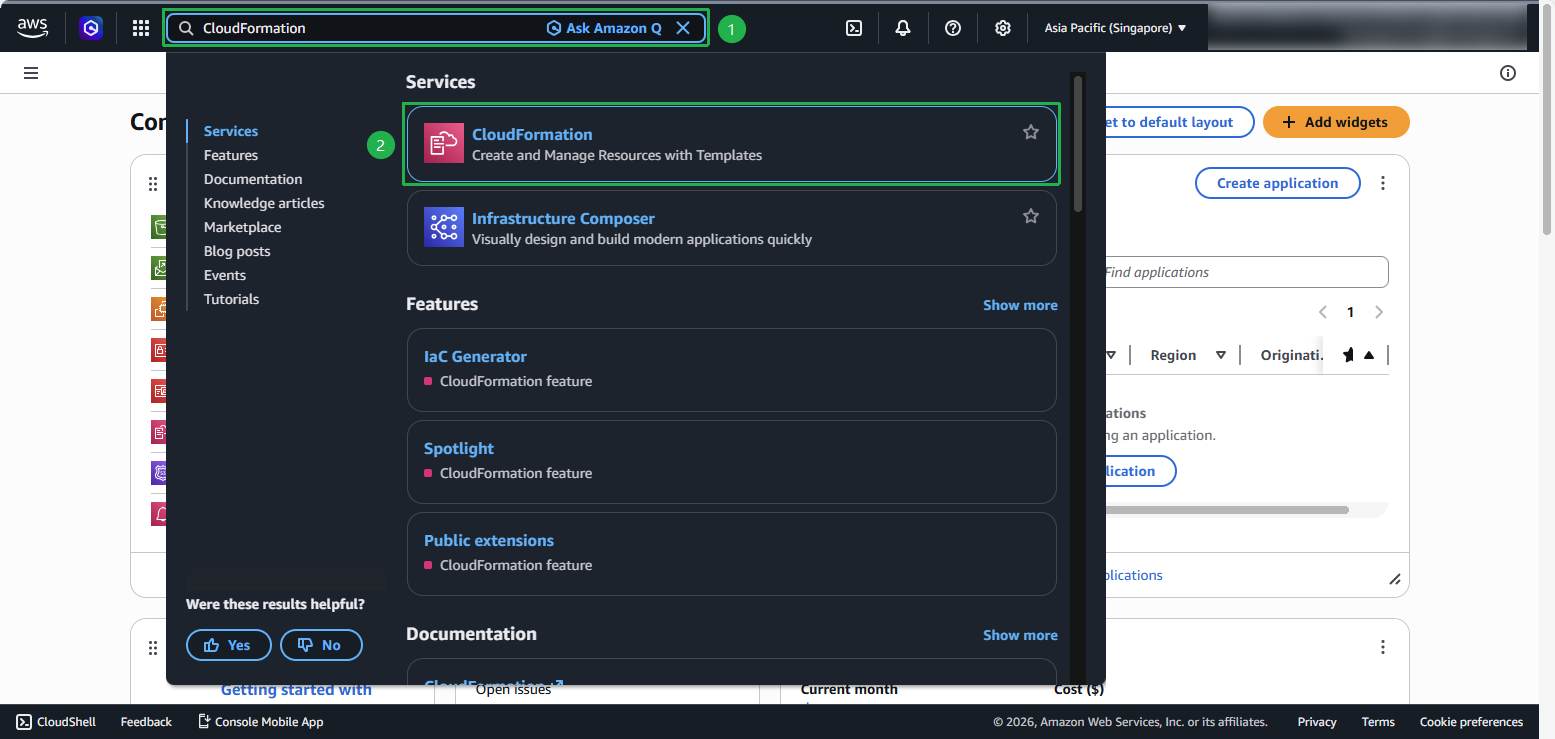Open the Terms footer link
The width and height of the screenshot is (1555, 739).
(x=1378, y=722)
